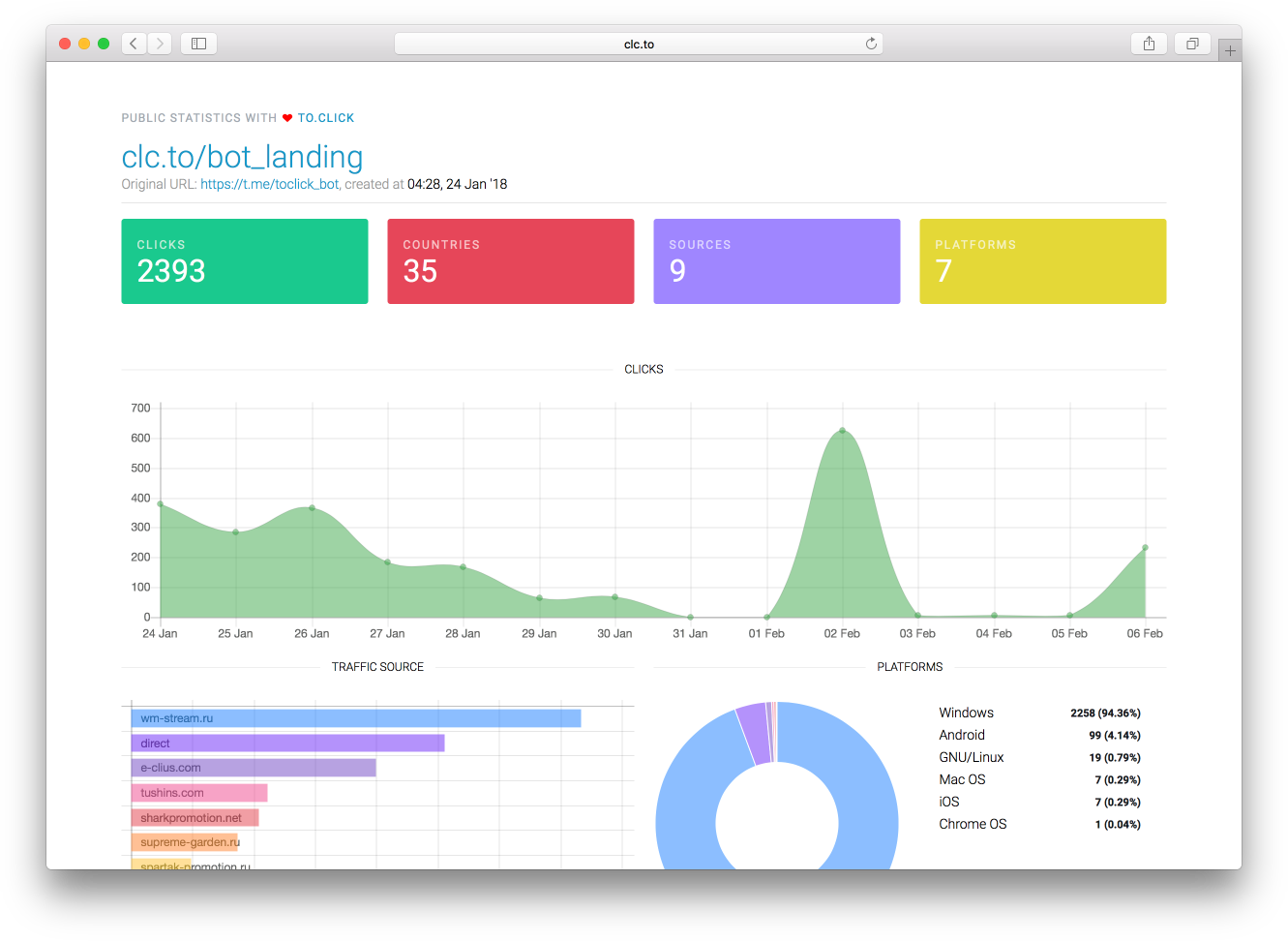Click the TRAFFIC SOURCE section heading

point(377,667)
